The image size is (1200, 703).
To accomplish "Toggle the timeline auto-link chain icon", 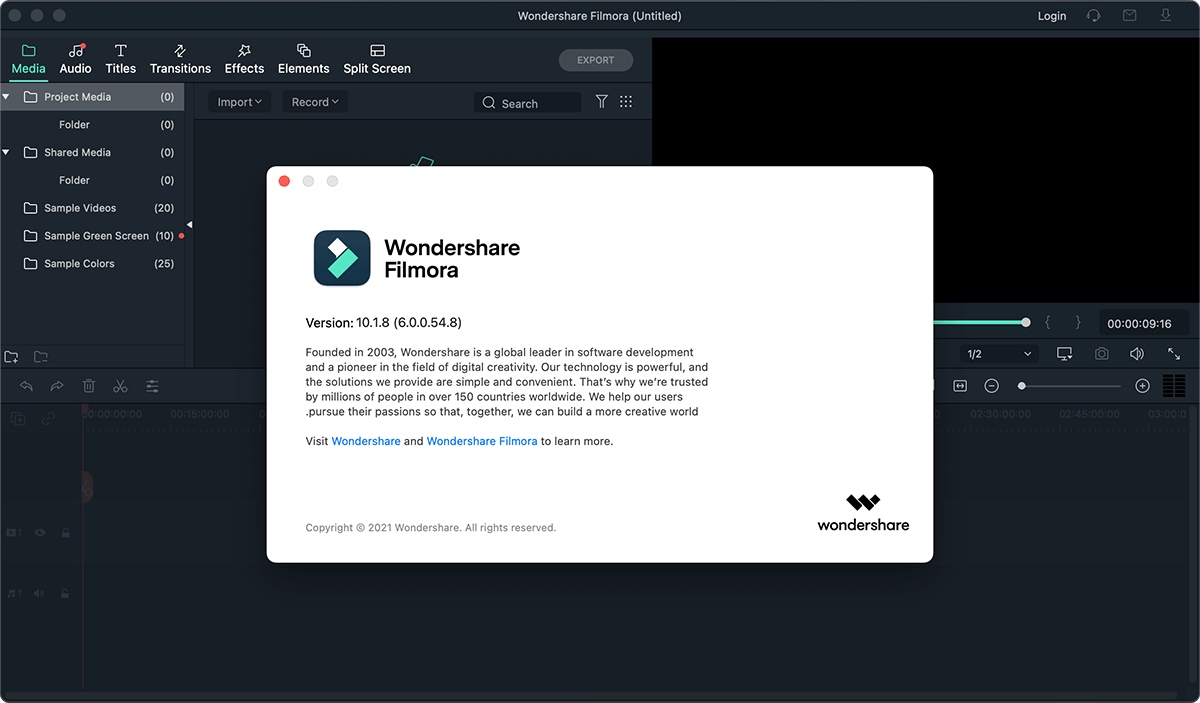I will tap(48, 419).
